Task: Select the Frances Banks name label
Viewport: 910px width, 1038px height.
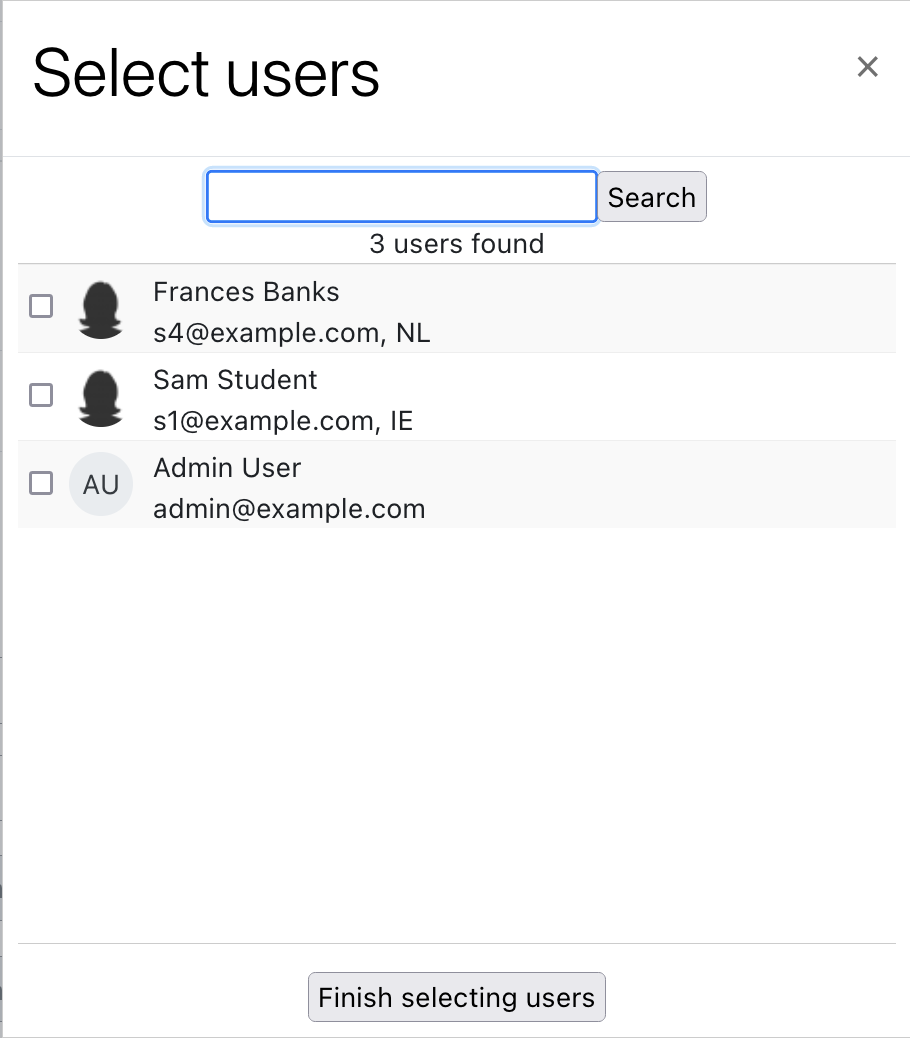Action: click(x=246, y=292)
